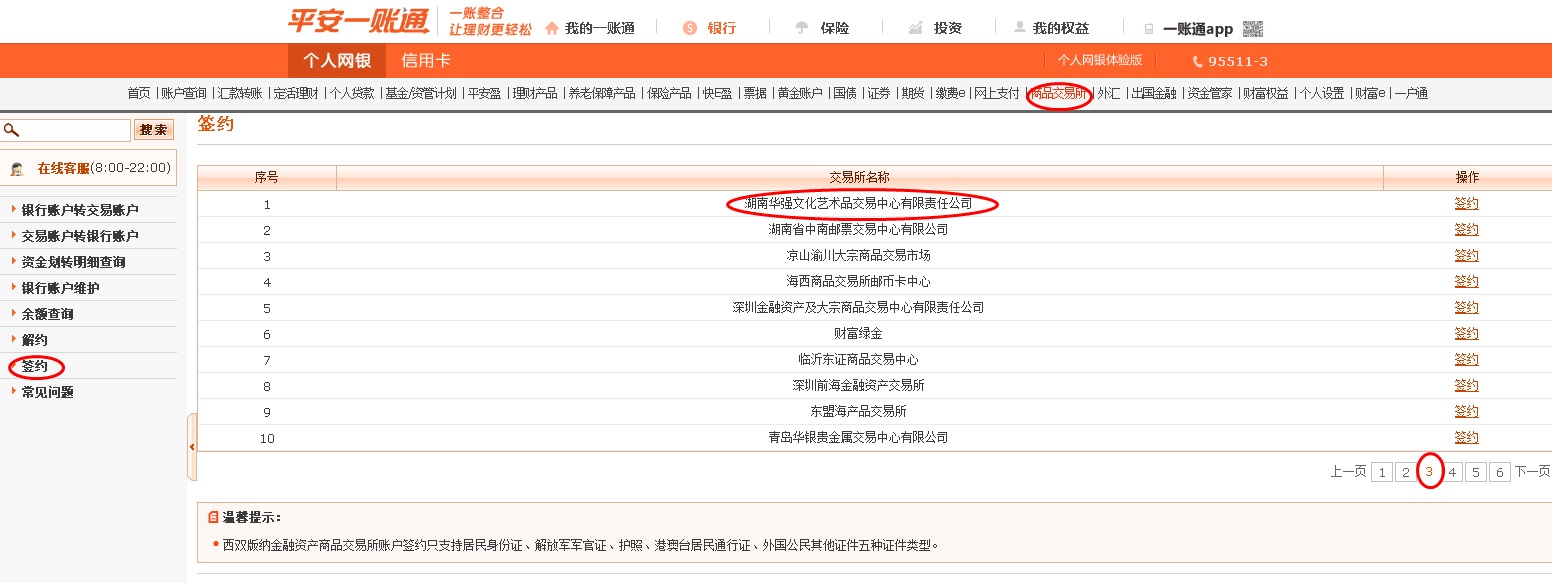The height and width of the screenshot is (583, 1552).
Task: Open 出国金融 in the navigation bar
Action: pyautogui.click(x=1153, y=94)
